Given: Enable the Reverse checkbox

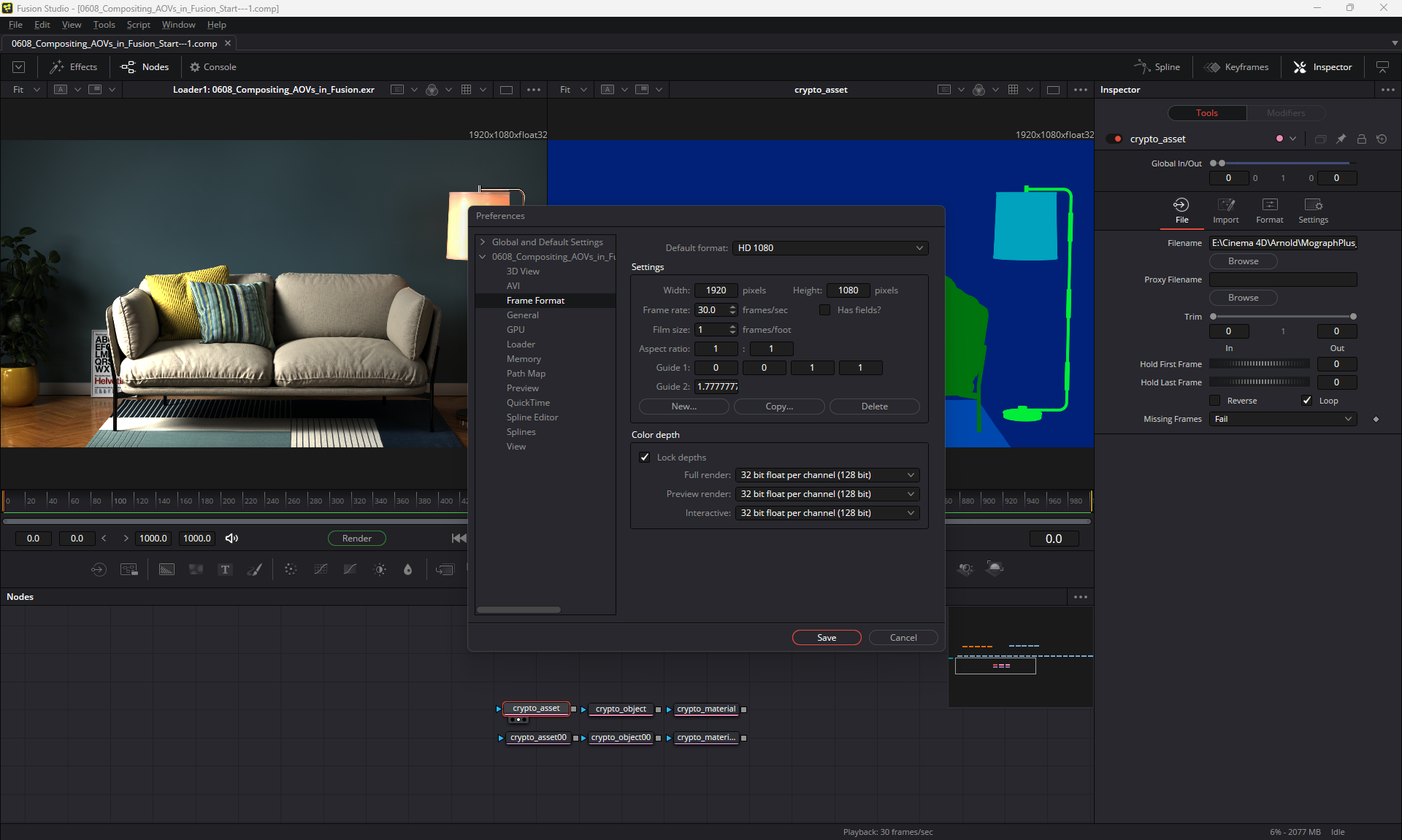Looking at the screenshot, I should (x=1215, y=401).
